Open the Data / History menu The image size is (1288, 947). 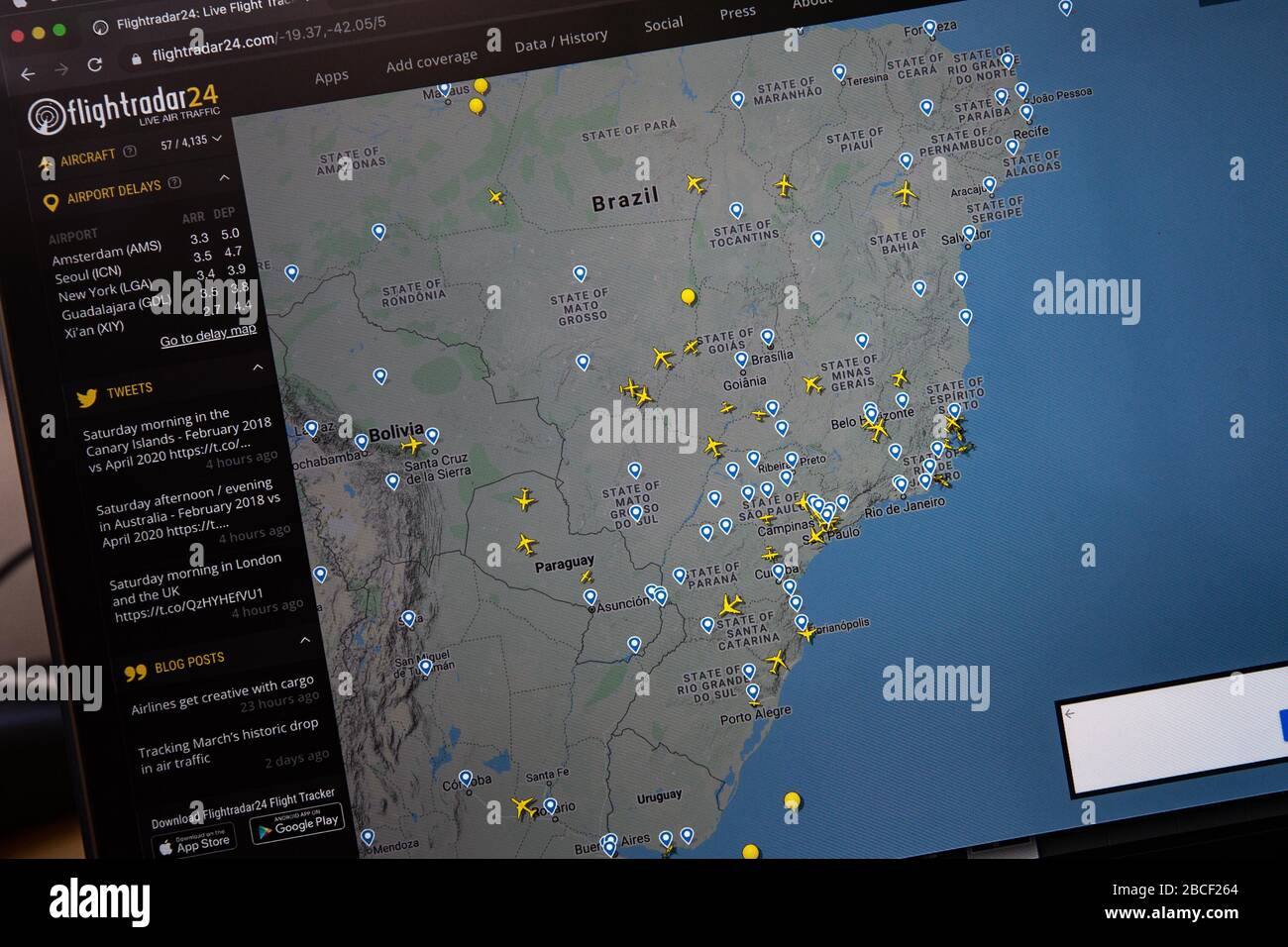(x=561, y=42)
